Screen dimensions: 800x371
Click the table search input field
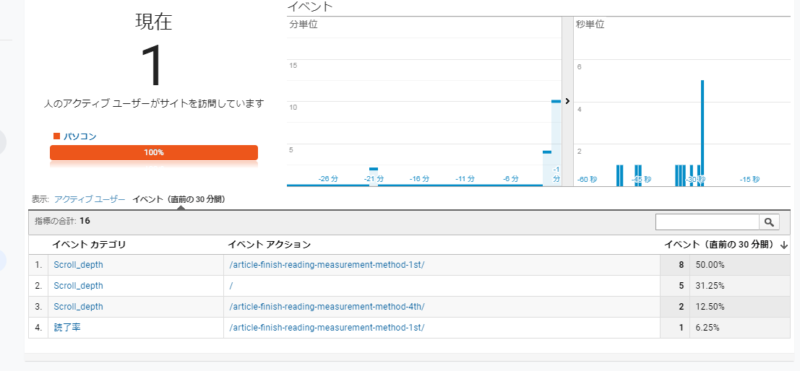click(x=708, y=222)
